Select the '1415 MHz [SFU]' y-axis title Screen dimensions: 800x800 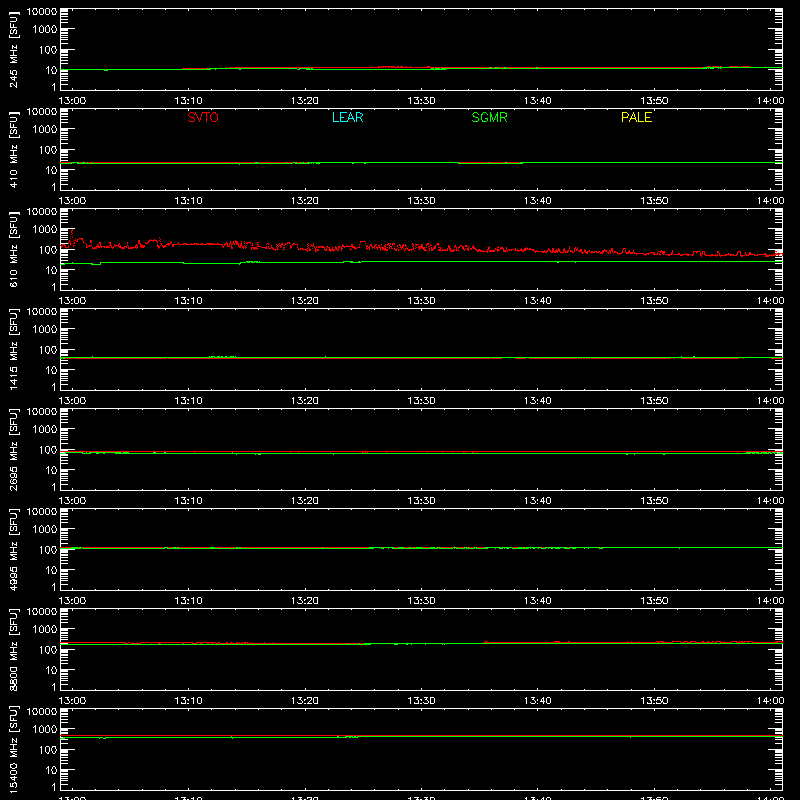click(13, 349)
